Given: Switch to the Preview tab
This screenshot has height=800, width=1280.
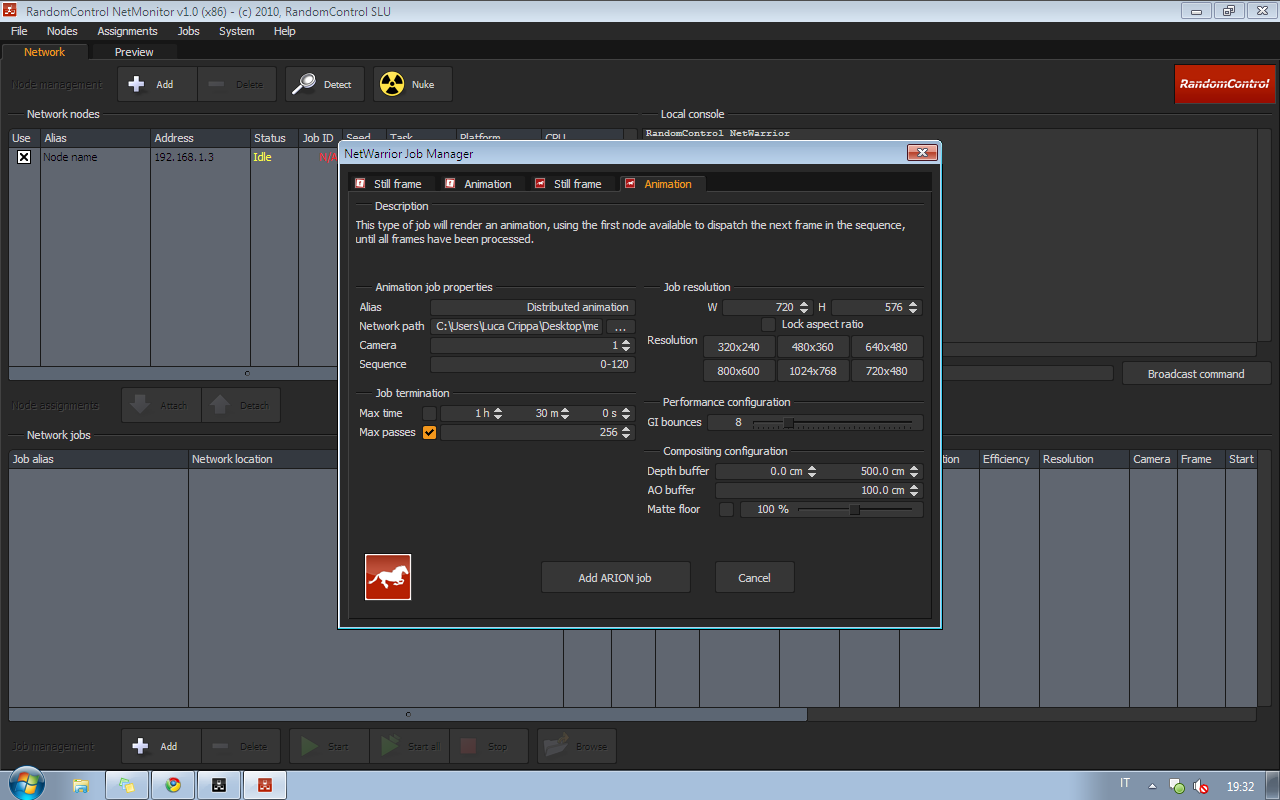Looking at the screenshot, I should pyautogui.click(x=134, y=52).
